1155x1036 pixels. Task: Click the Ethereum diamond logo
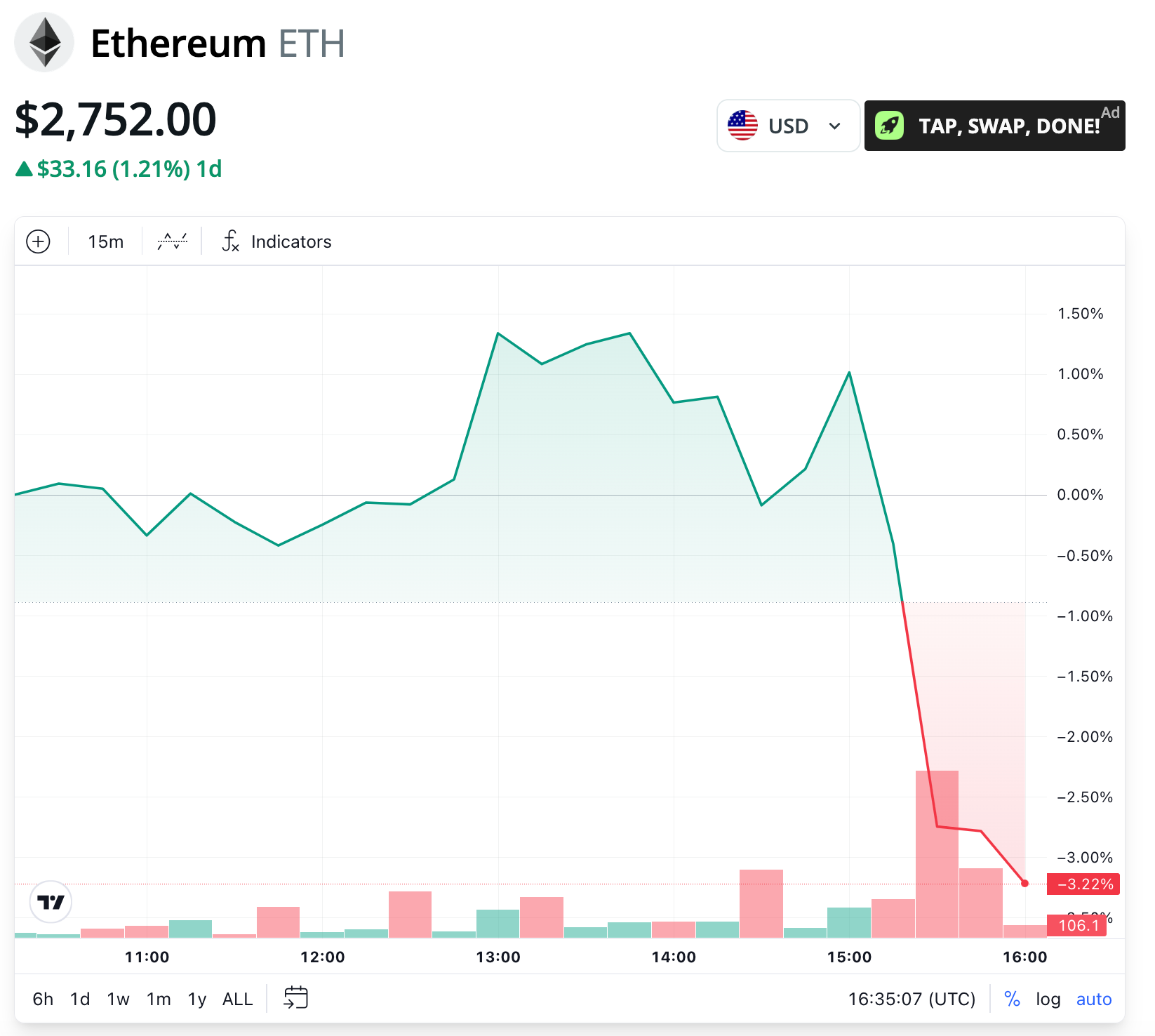point(44,43)
